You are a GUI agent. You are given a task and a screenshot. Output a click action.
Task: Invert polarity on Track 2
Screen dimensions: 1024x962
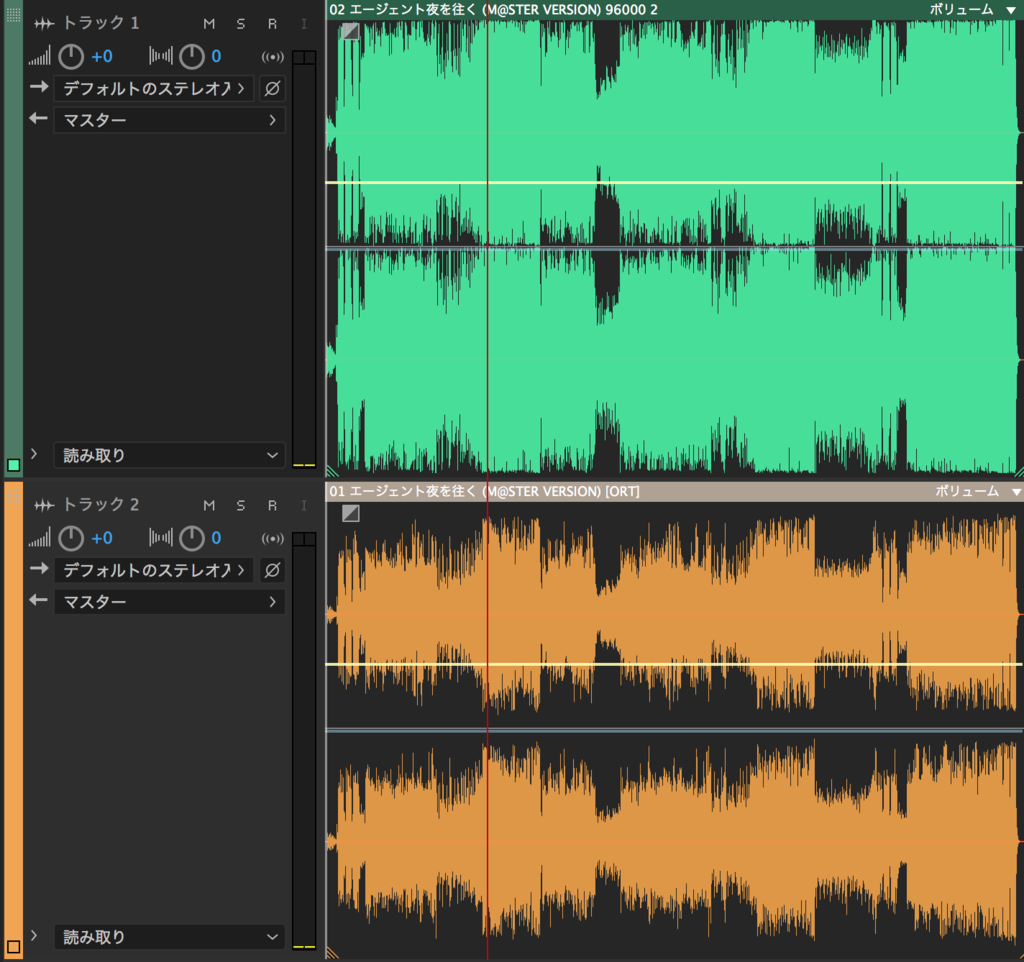point(272,569)
